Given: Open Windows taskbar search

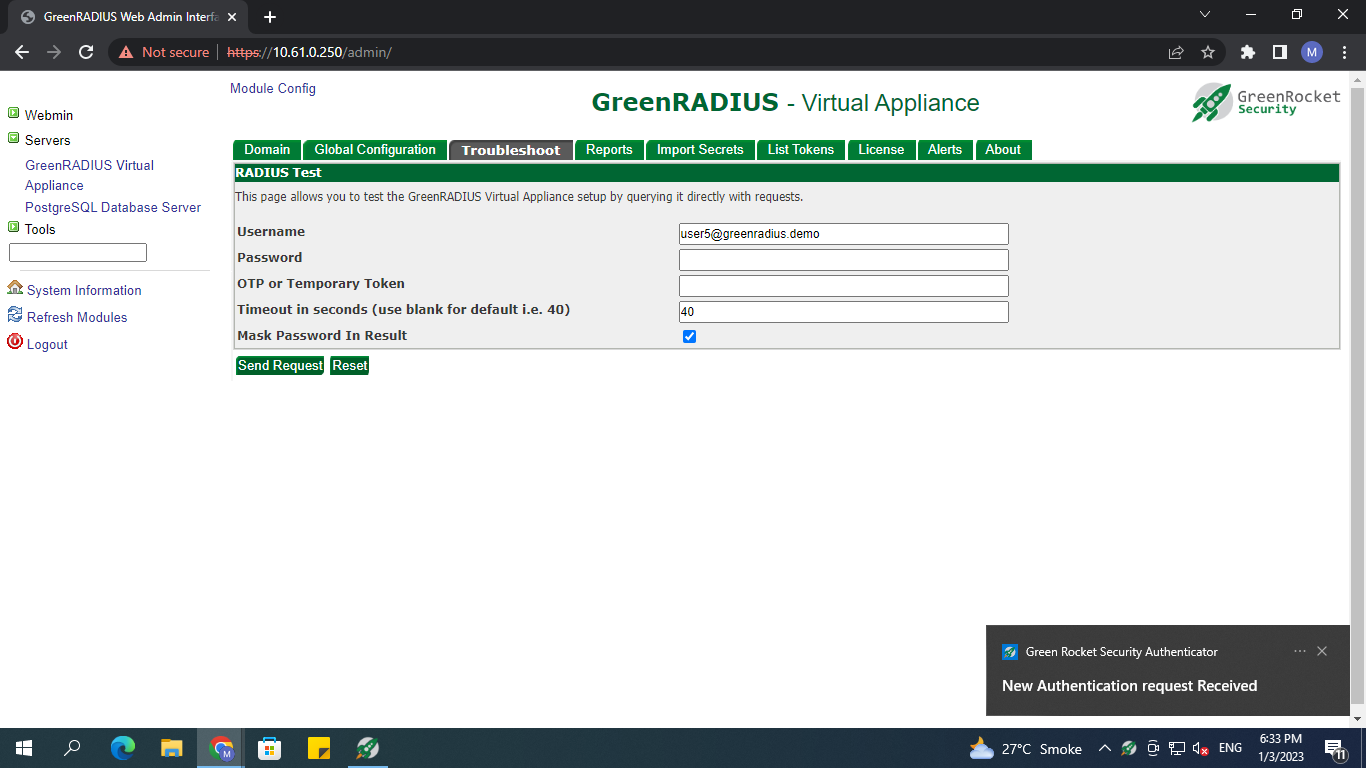Looking at the screenshot, I should [x=72, y=748].
